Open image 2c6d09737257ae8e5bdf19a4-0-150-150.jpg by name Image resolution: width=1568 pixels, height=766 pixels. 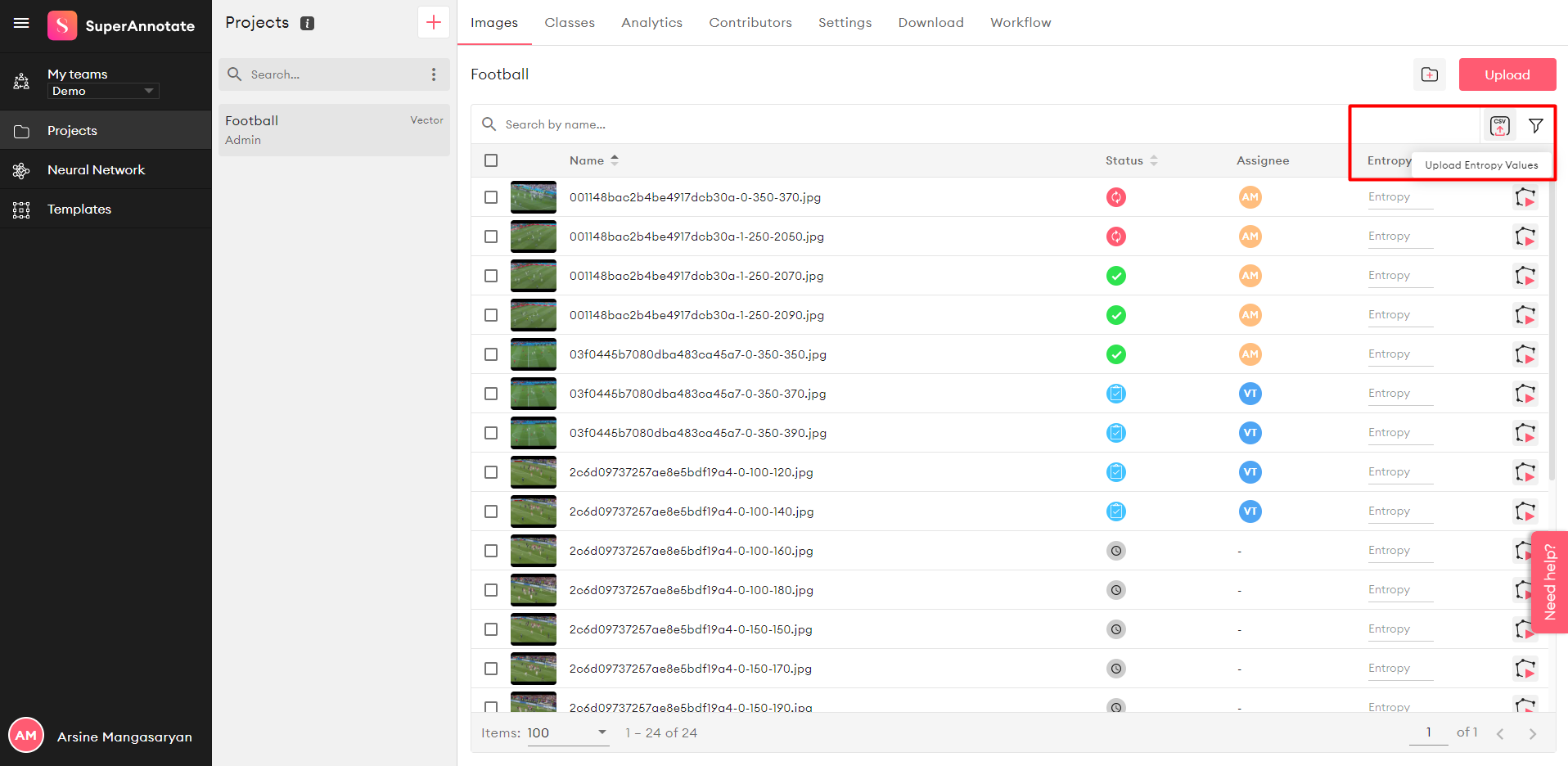point(691,629)
